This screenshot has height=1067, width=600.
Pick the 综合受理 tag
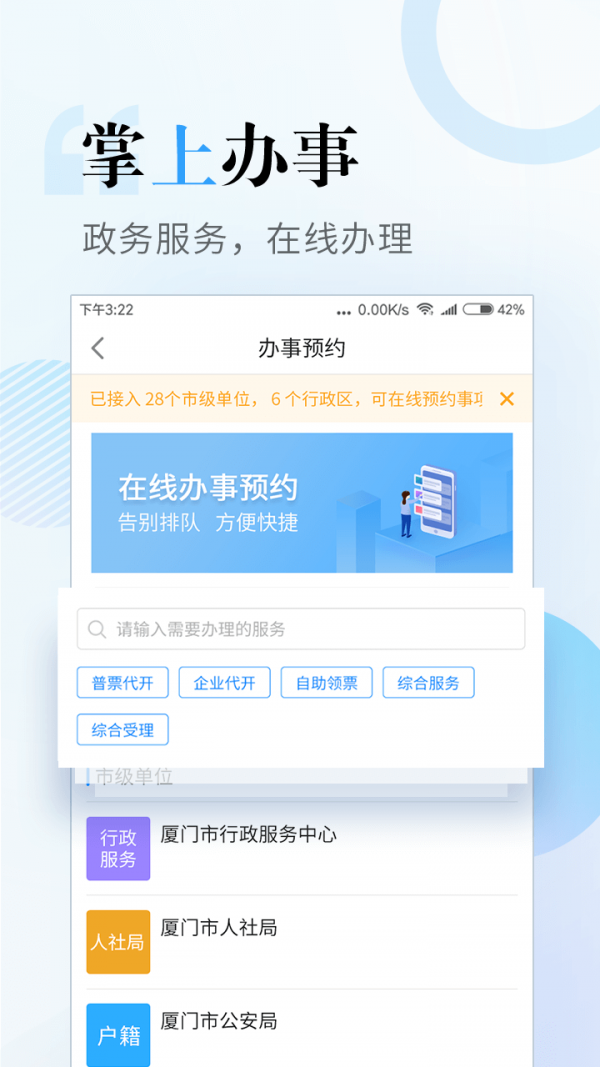pos(122,729)
